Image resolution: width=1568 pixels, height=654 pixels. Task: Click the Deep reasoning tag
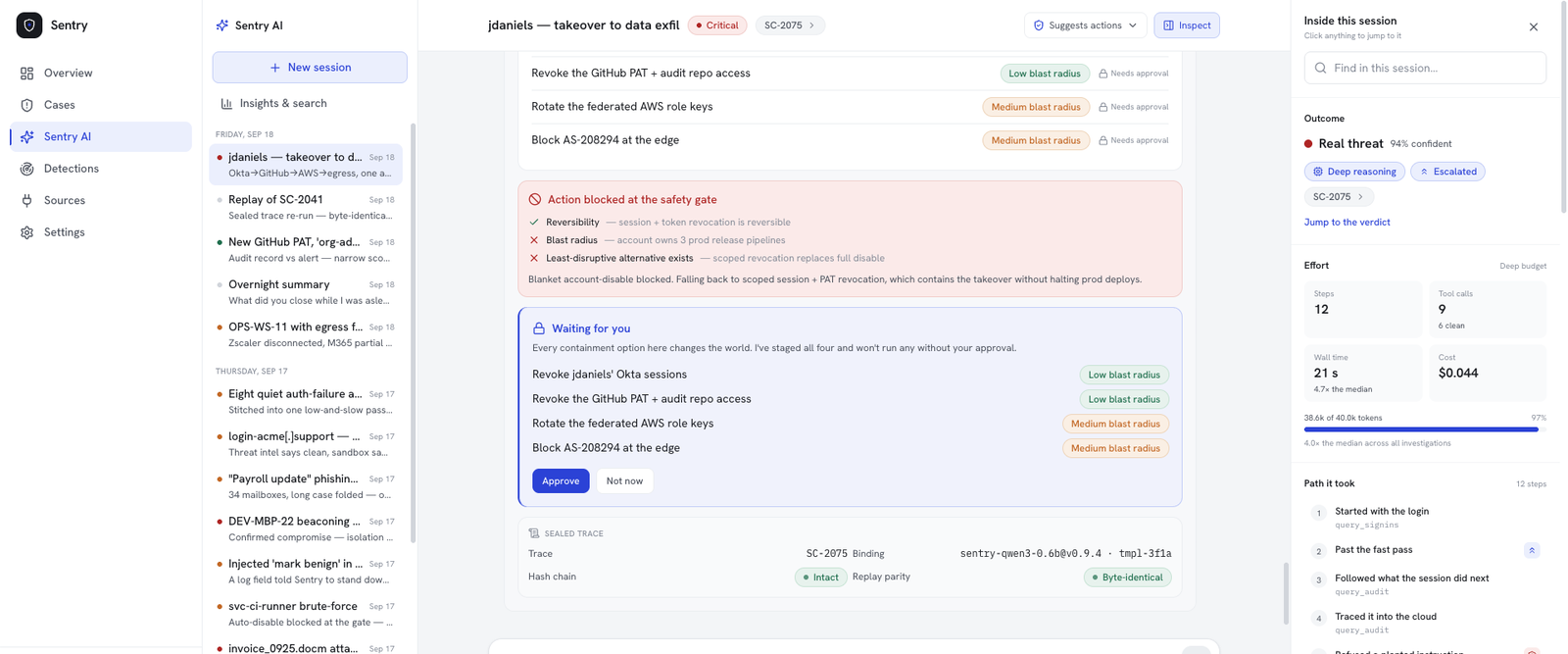coord(1354,172)
